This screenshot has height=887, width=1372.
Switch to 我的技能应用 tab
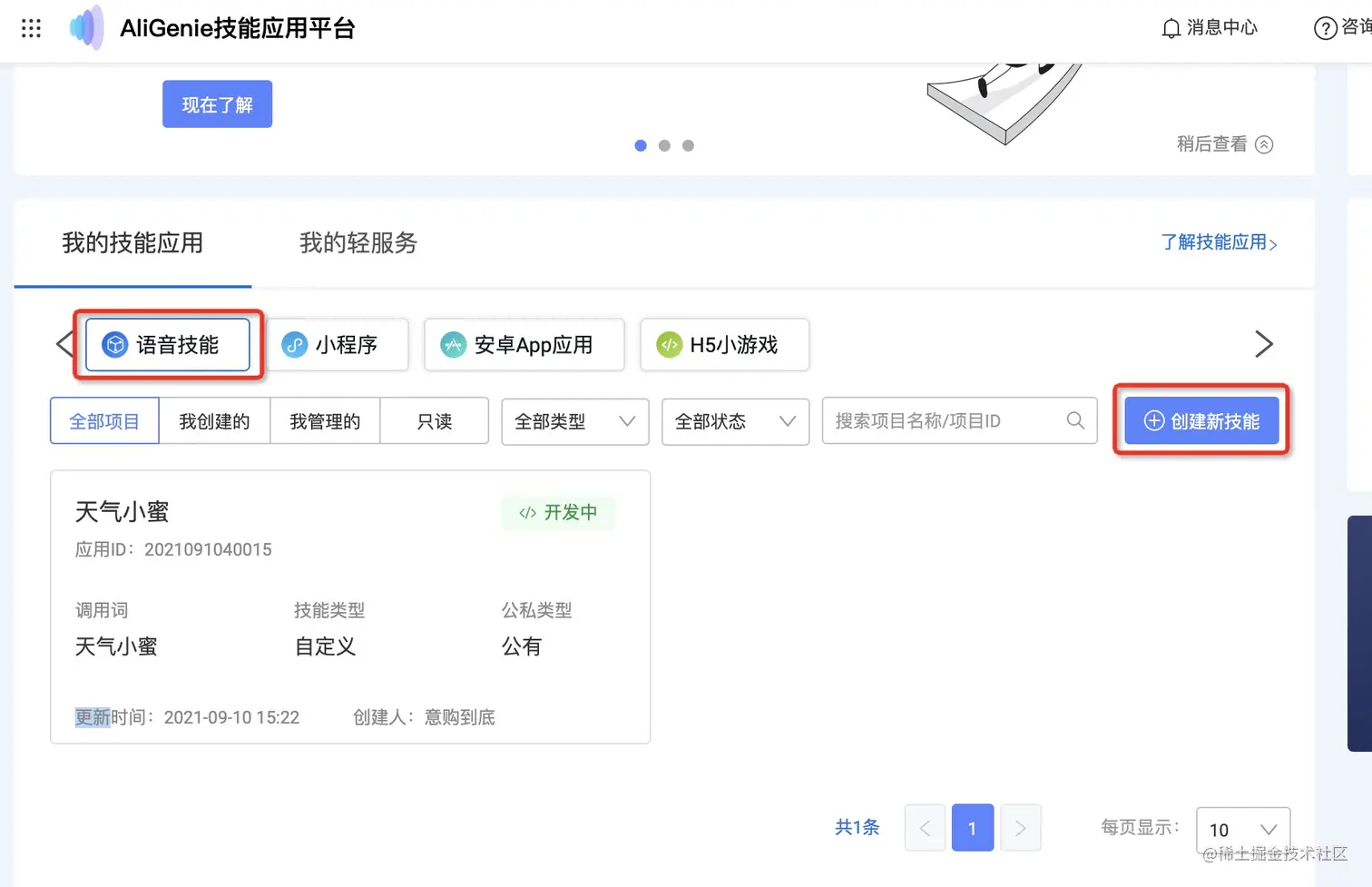(132, 242)
